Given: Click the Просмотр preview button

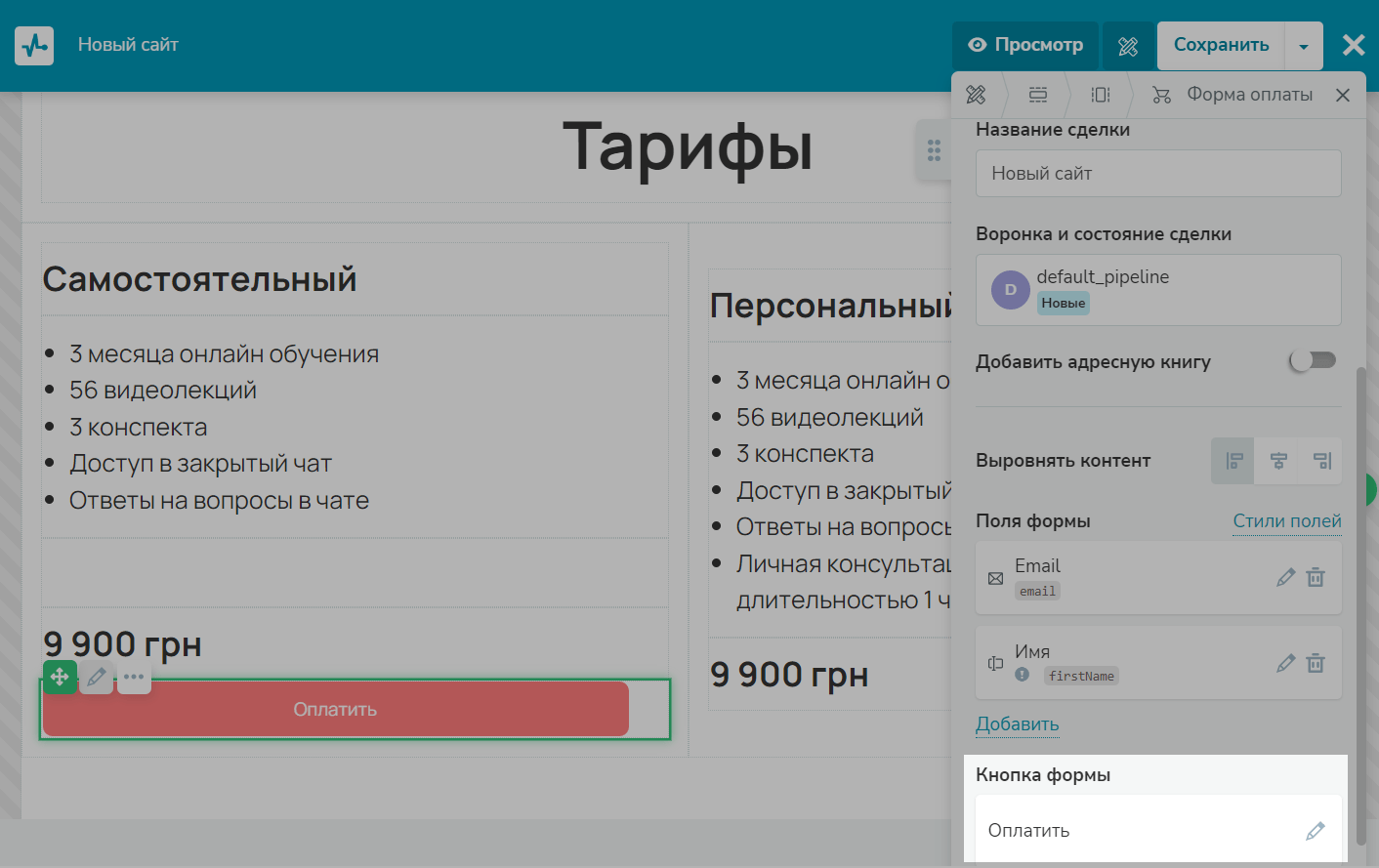Looking at the screenshot, I should coord(1025,46).
